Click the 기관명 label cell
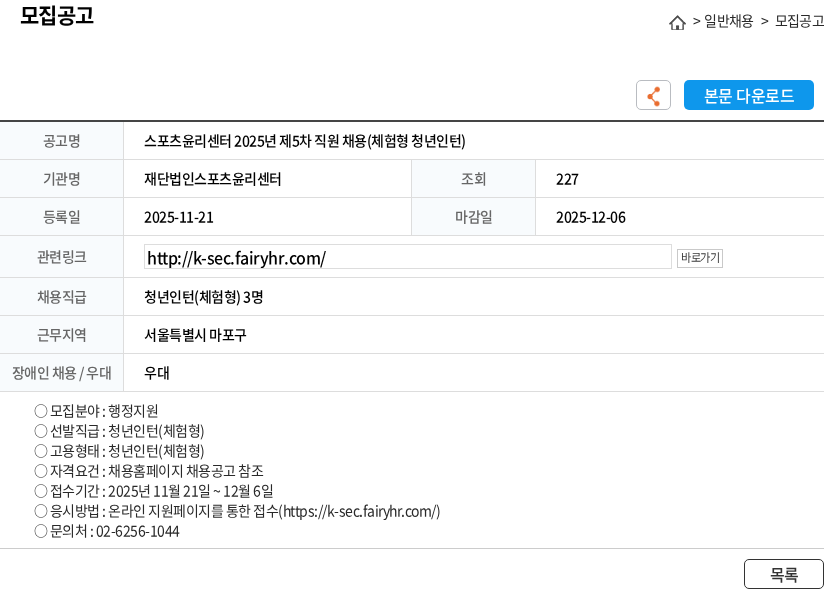The width and height of the screenshot is (824, 589). click(61, 179)
